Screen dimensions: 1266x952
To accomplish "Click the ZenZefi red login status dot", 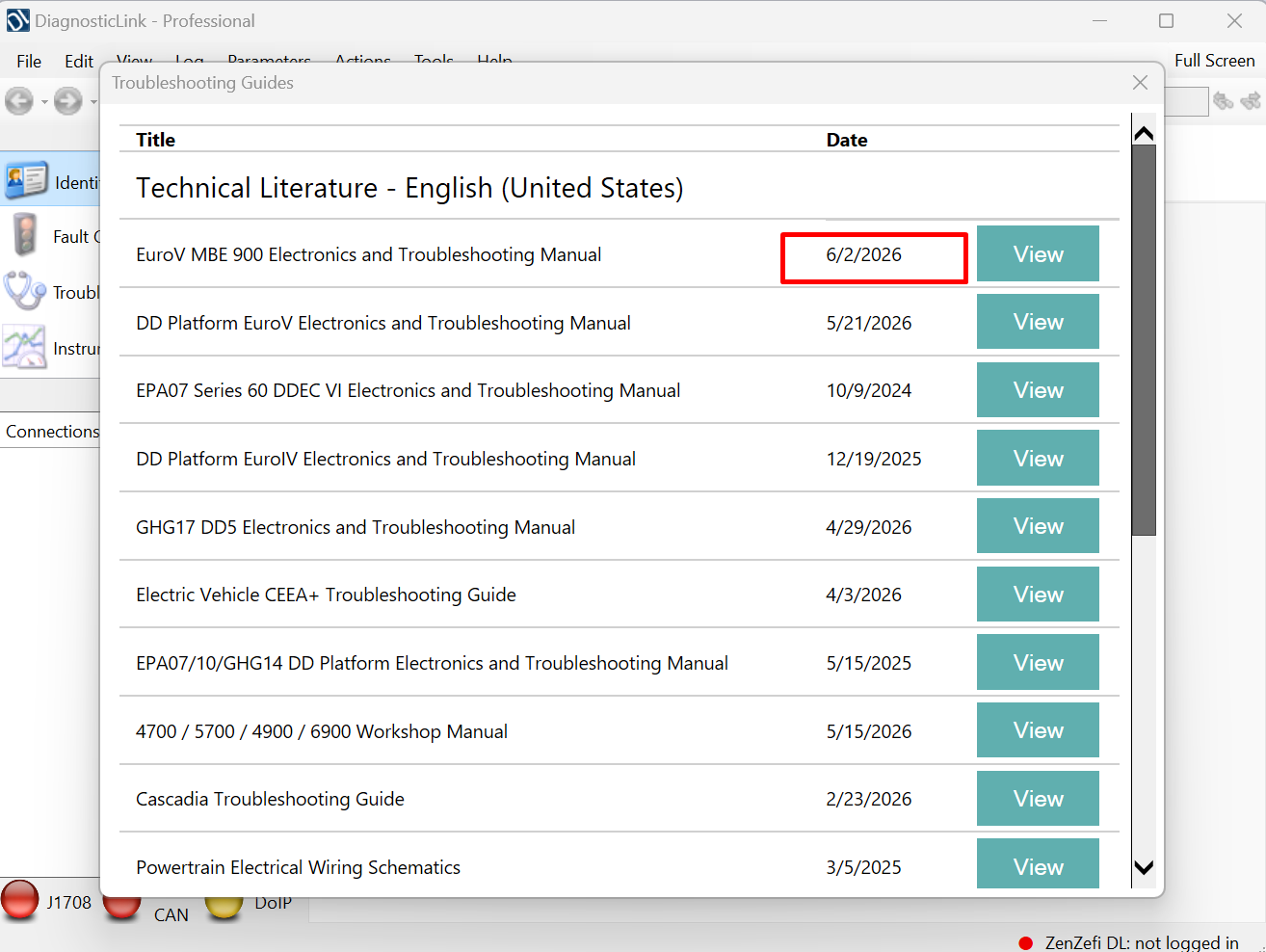I will 1026,943.
